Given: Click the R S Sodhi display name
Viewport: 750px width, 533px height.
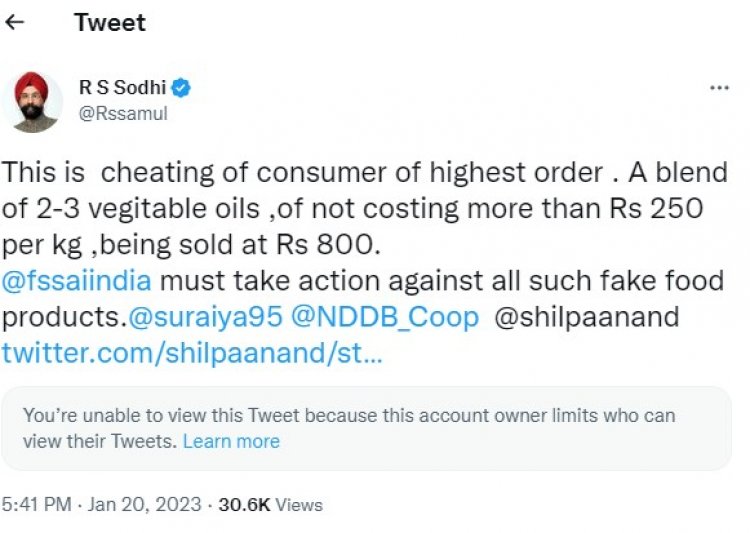Looking at the screenshot, I should [121, 88].
